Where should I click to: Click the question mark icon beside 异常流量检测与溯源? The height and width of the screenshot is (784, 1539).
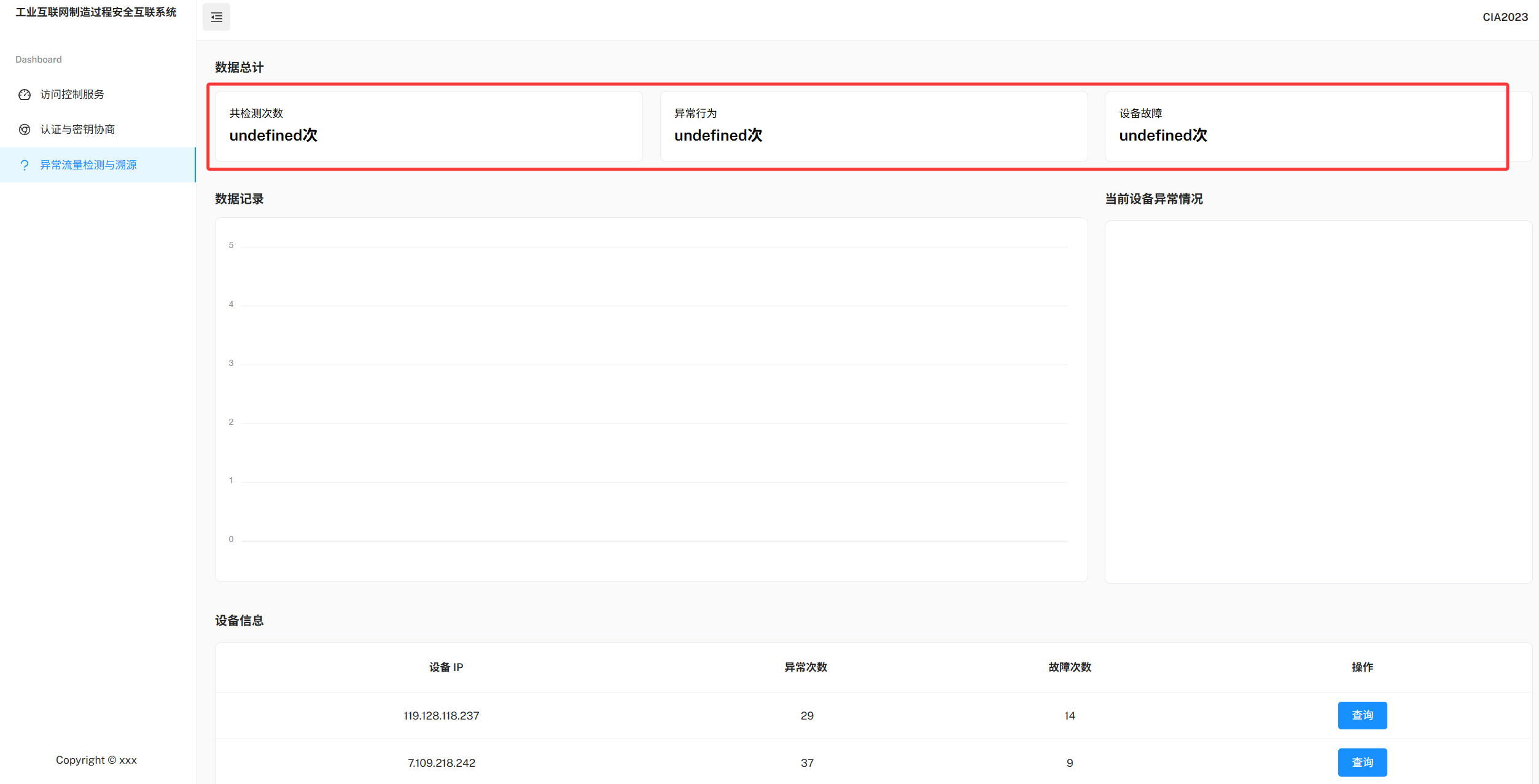(x=25, y=165)
